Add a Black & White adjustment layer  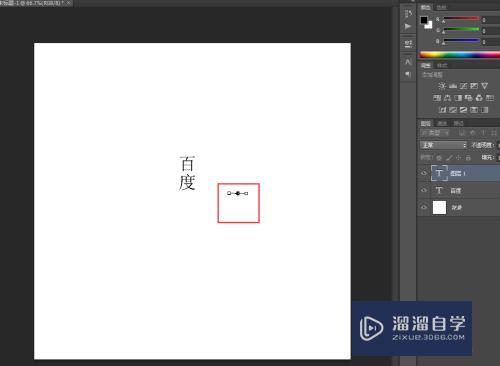[458, 98]
